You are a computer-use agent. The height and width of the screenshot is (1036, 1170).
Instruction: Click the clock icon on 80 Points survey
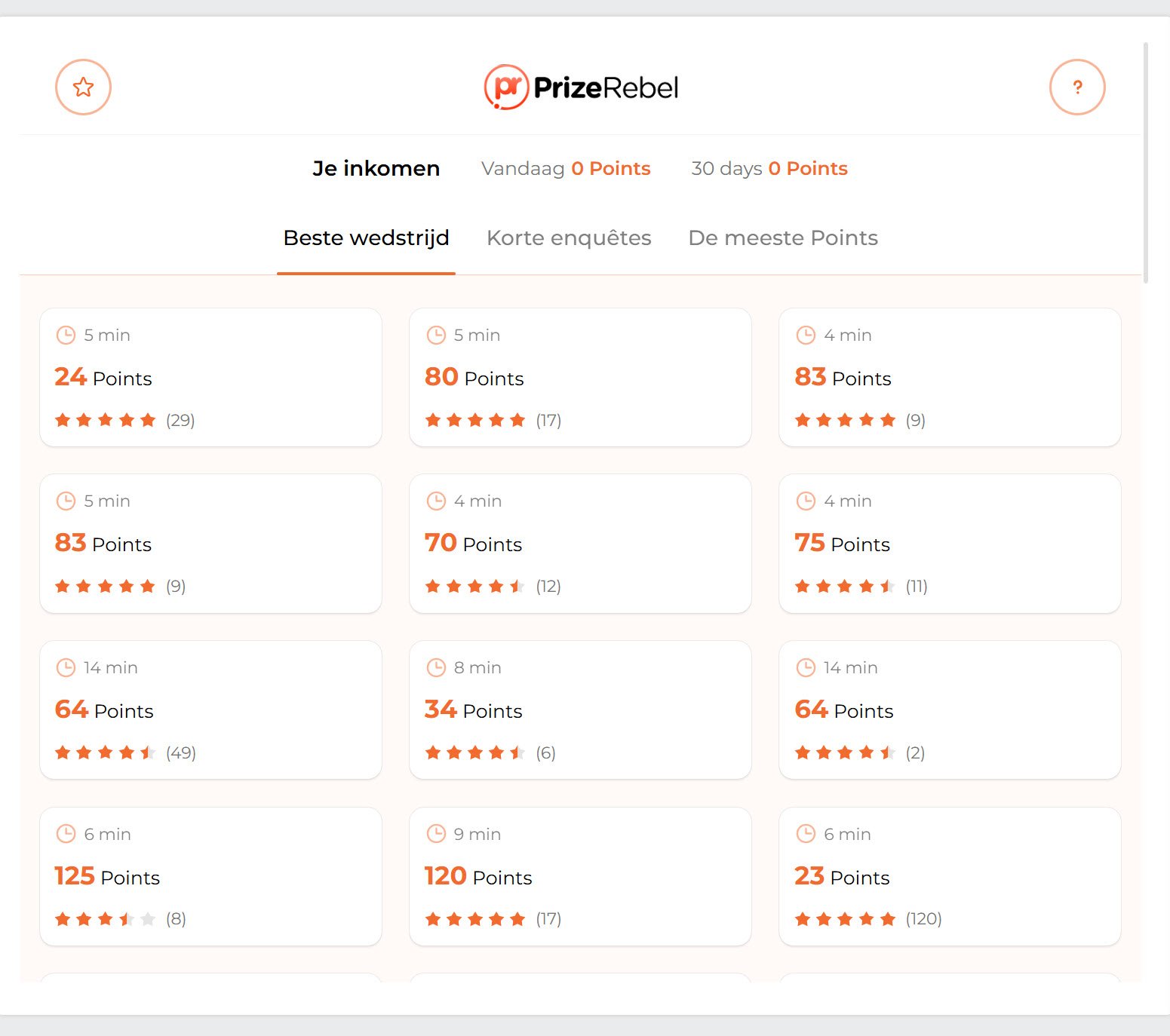click(x=436, y=335)
